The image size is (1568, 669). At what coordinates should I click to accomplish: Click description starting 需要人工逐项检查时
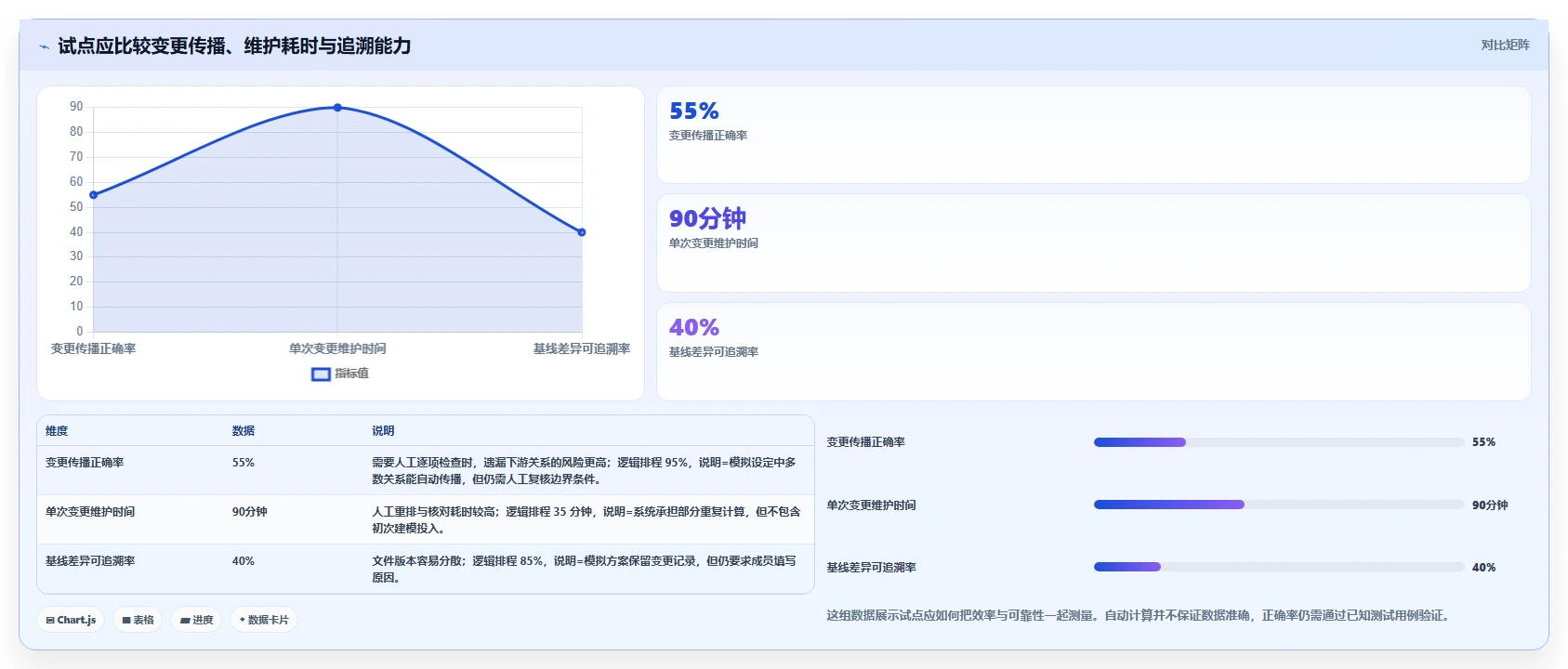pos(585,471)
